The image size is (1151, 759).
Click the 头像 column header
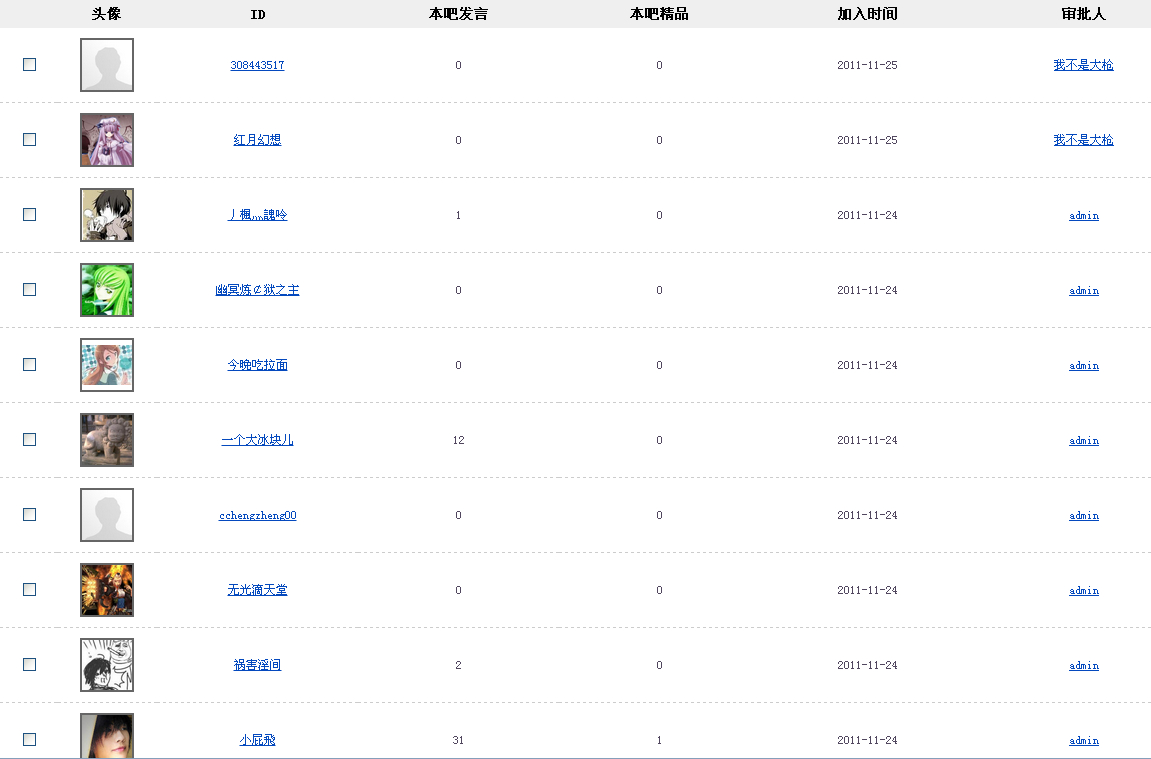pos(106,14)
